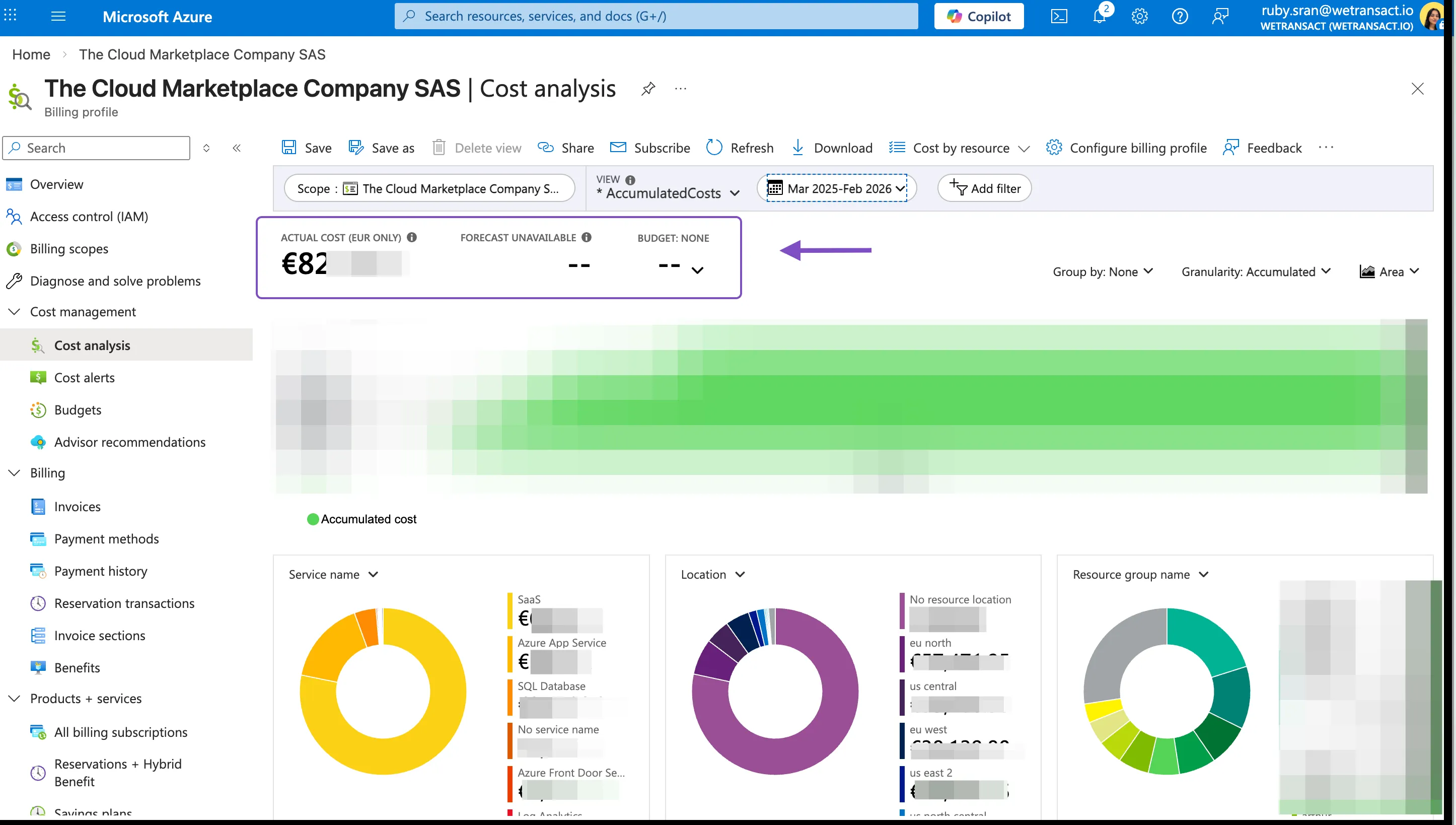Open the Mar 2025-Feb 2026 date picker
1456x825 pixels.
(x=836, y=189)
